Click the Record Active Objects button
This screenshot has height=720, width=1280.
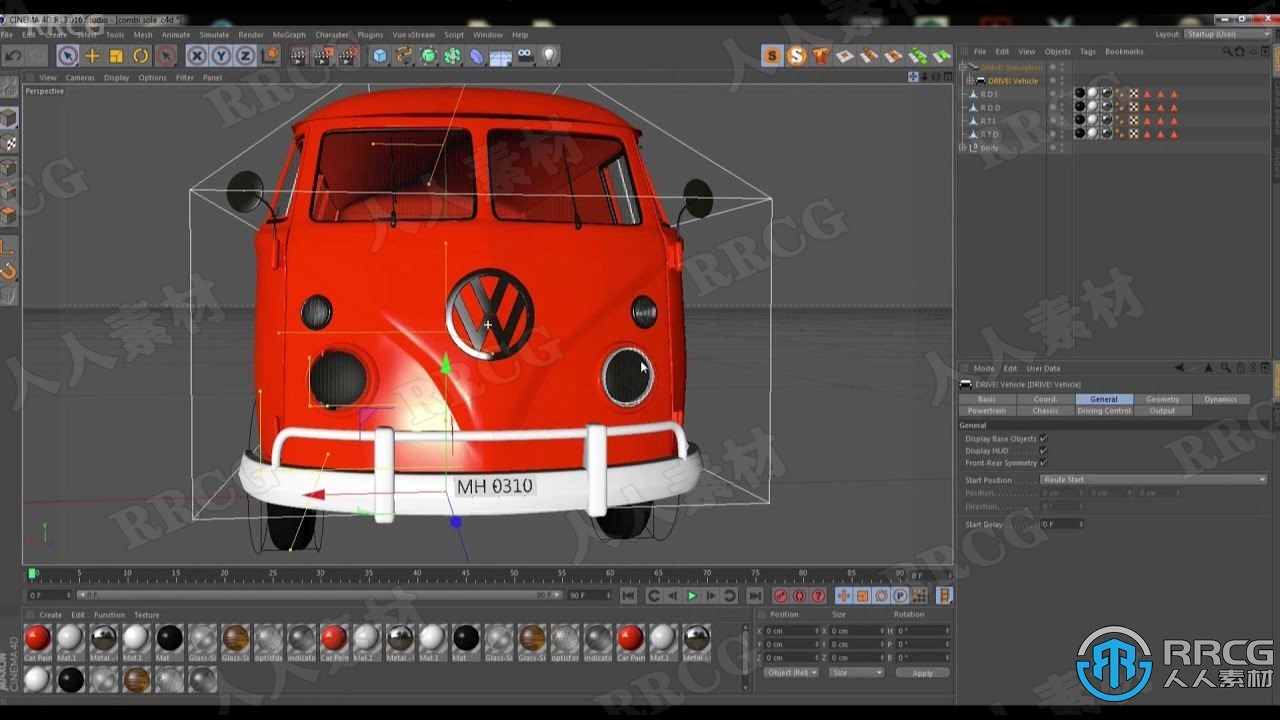(781, 596)
